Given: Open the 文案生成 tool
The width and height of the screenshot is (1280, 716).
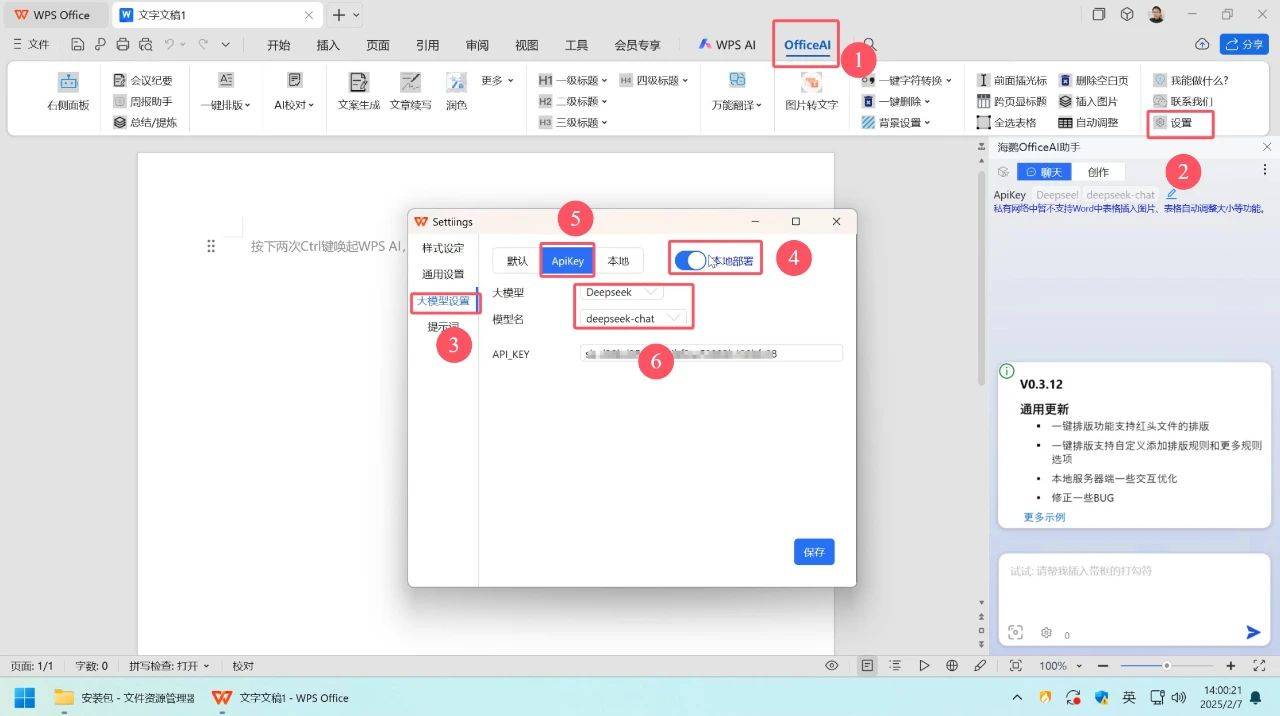Looking at the screenshot, I should click(x=358, y=84).
